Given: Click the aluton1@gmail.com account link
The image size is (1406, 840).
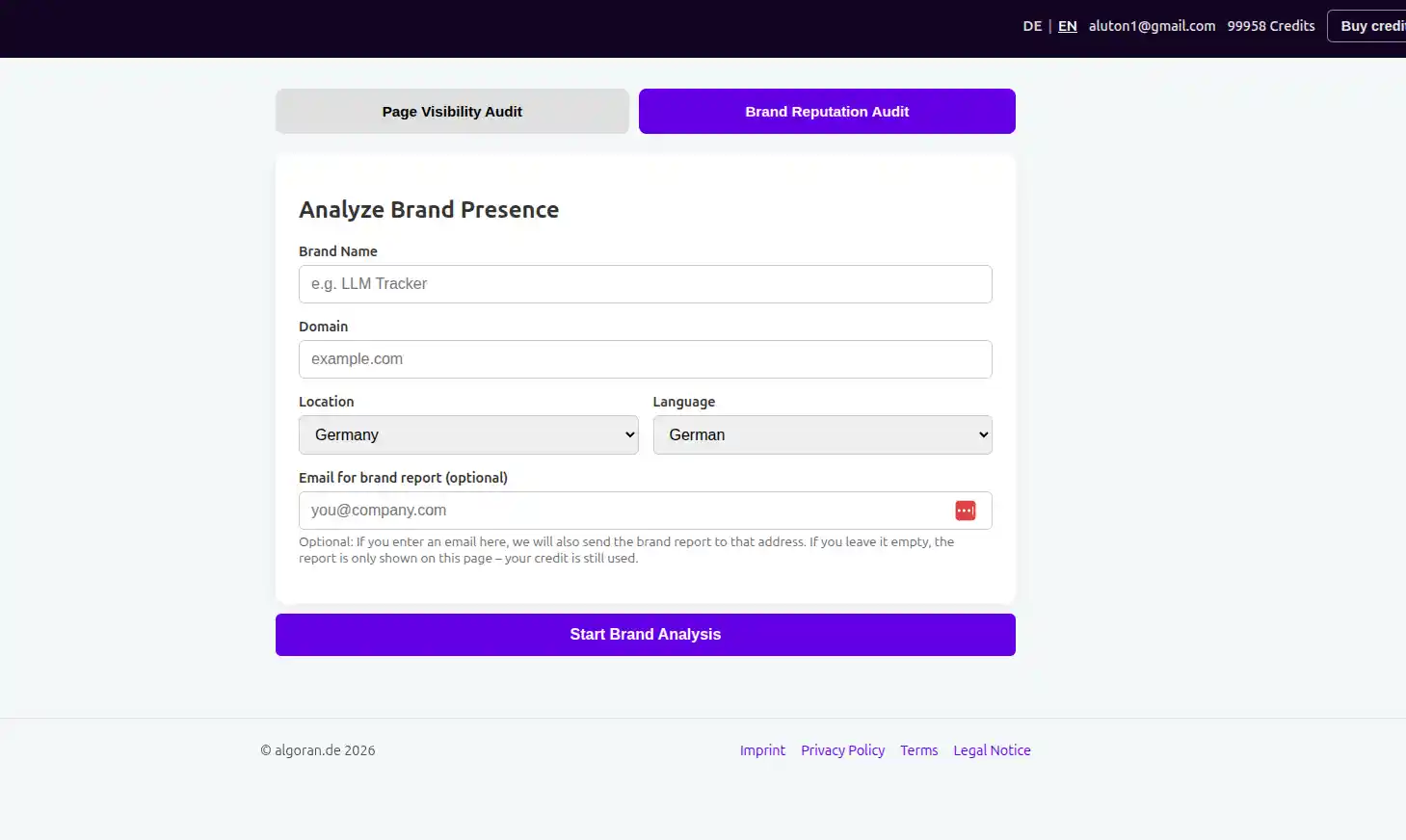Looking at the screenshot, I should pos(1152,26).
